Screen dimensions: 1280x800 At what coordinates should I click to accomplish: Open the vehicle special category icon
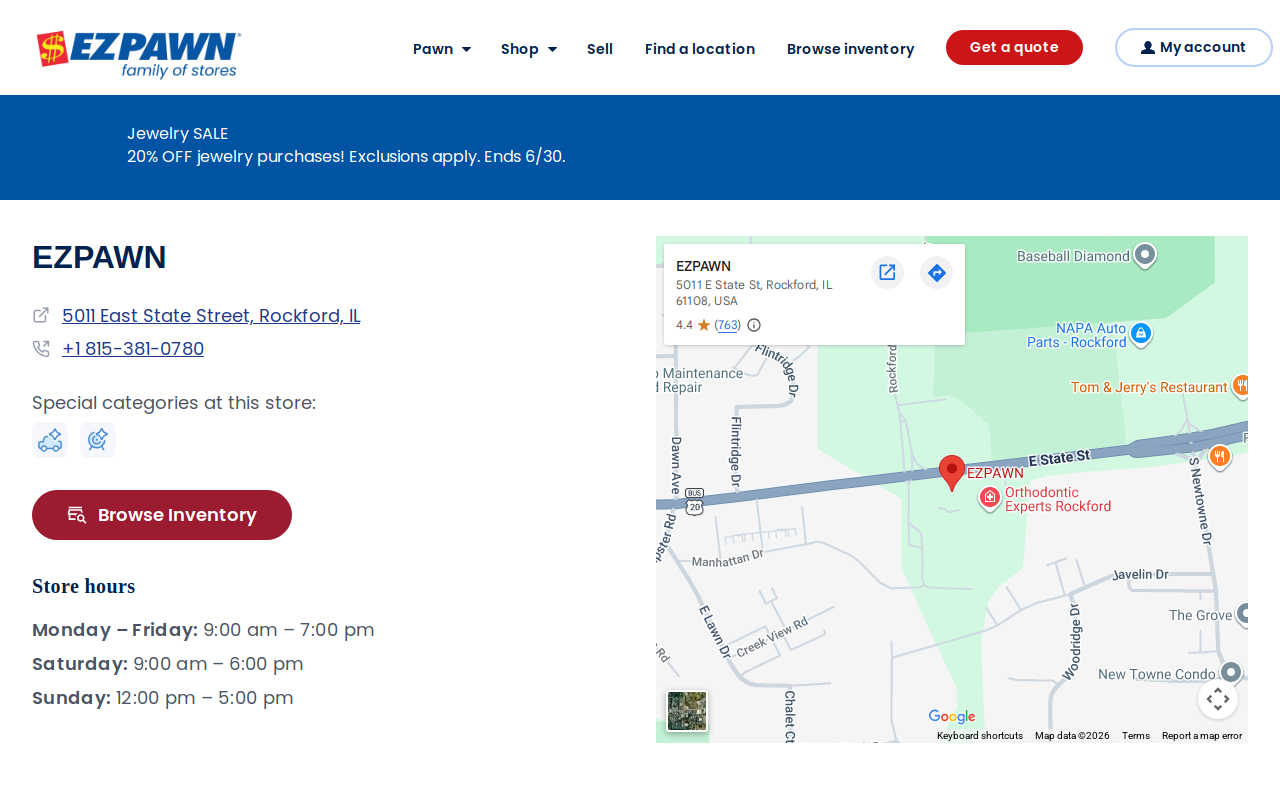tap(50, 440)
